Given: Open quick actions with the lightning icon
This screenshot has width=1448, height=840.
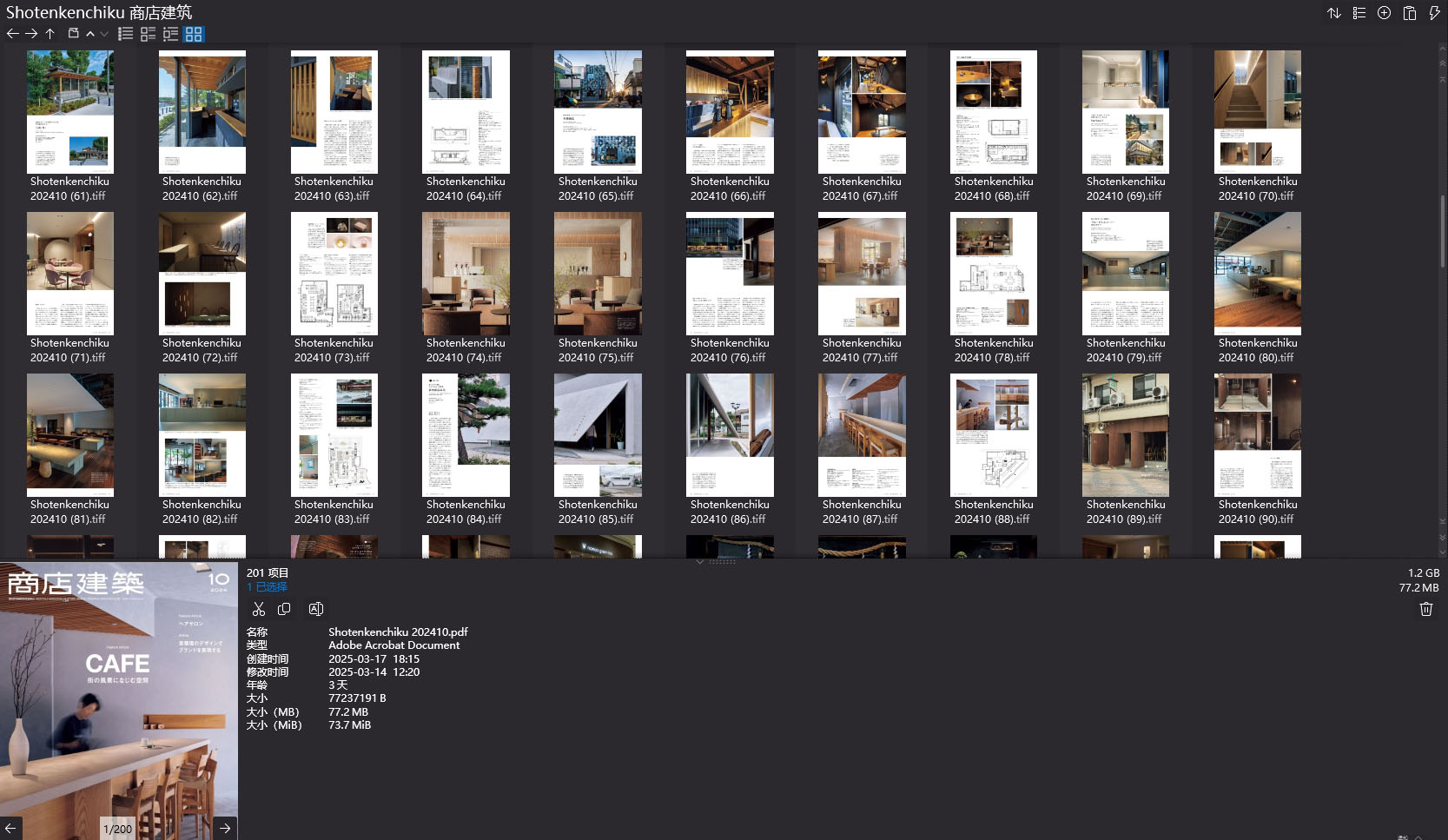Looking at the screenshot, I should 1434,13.
